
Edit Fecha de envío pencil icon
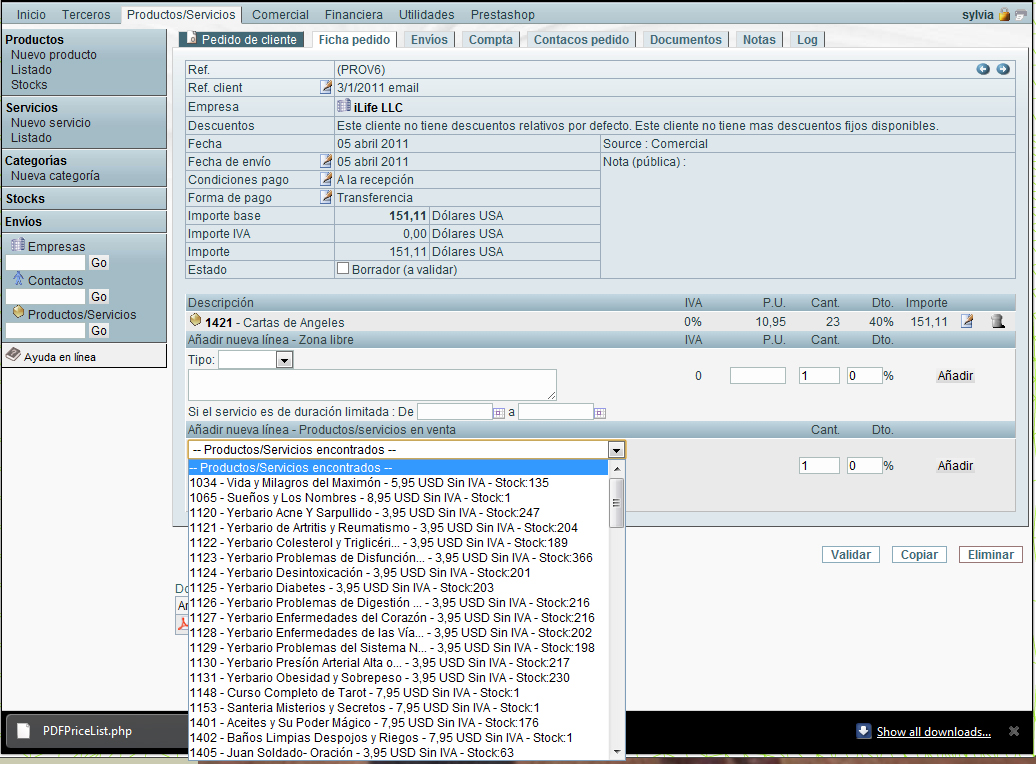(326, 161)
